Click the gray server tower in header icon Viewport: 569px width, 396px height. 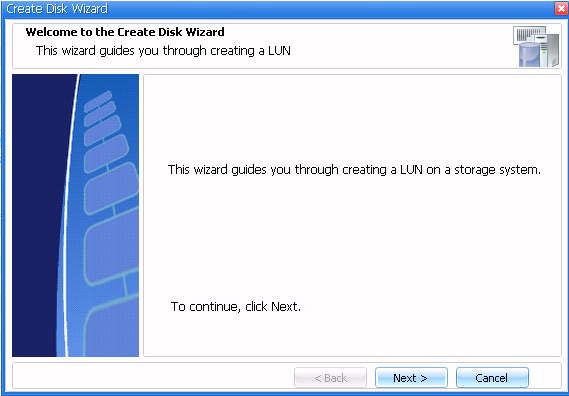tap(550, 50)
